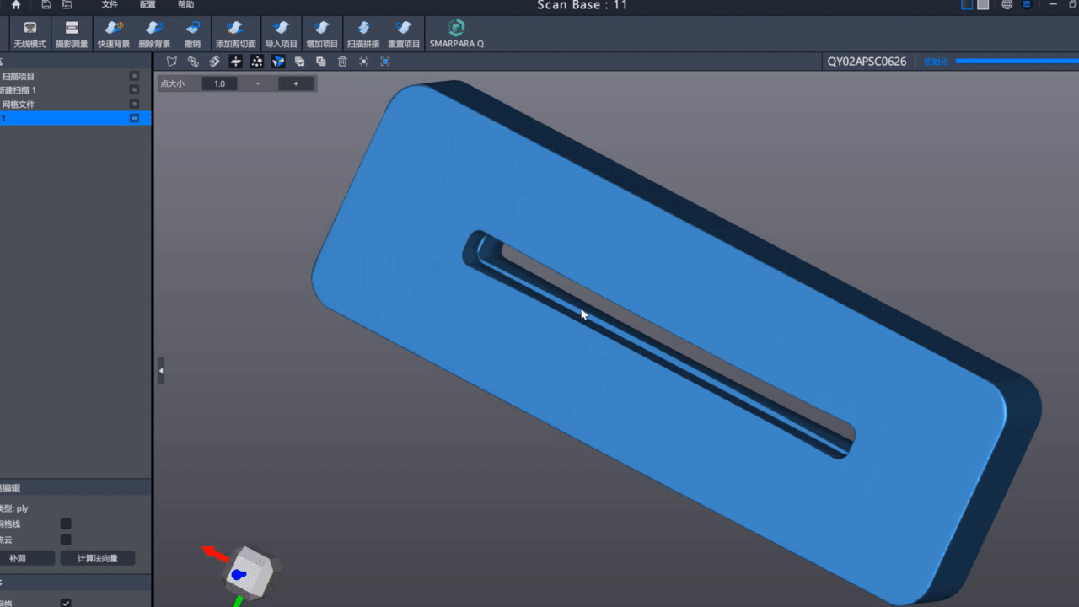Click the point size 1.0 field

pos(219,84)
